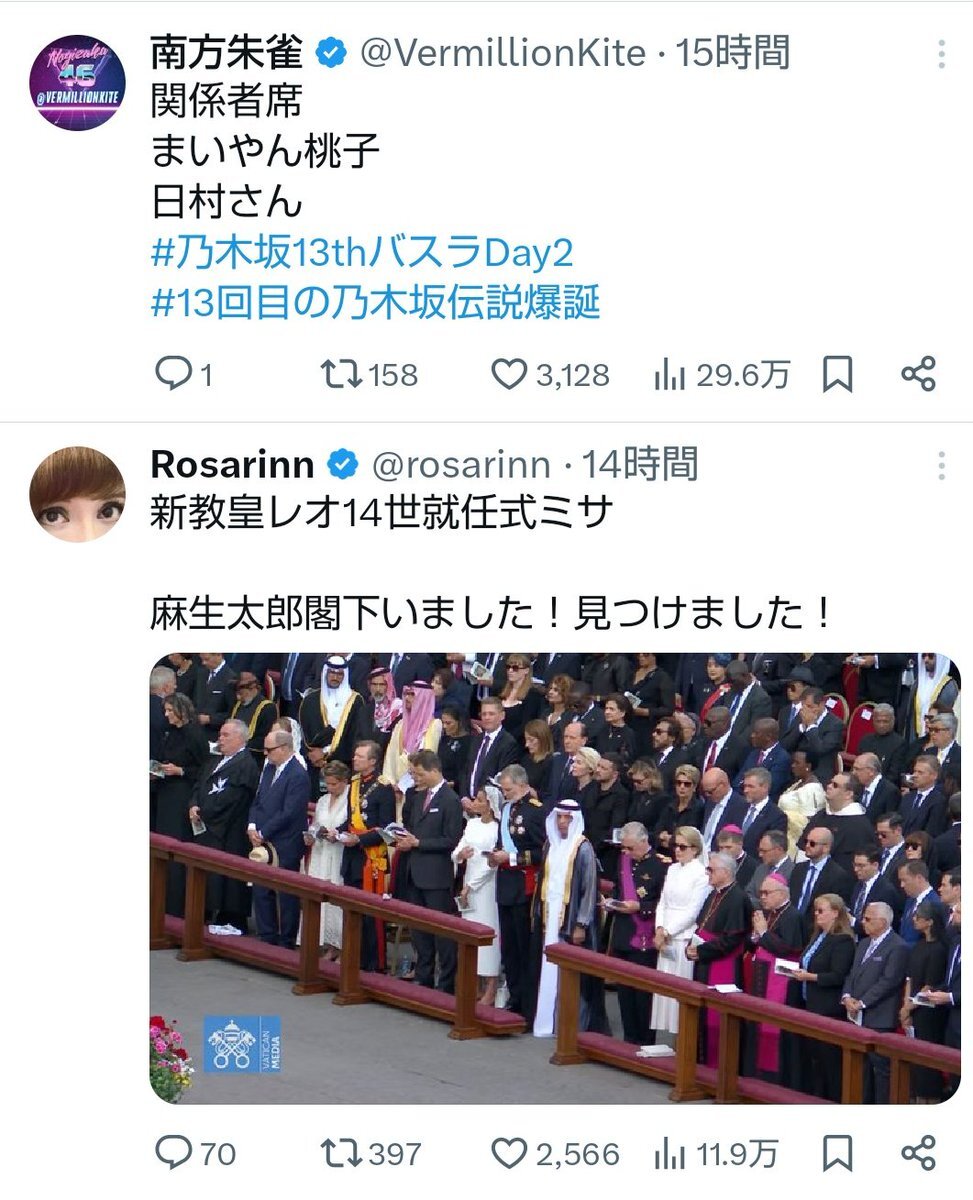Open the Rosarinn profile avatar
This screenshot has height=1200, width=973.
pyautogui.click(x=78, y=494)
